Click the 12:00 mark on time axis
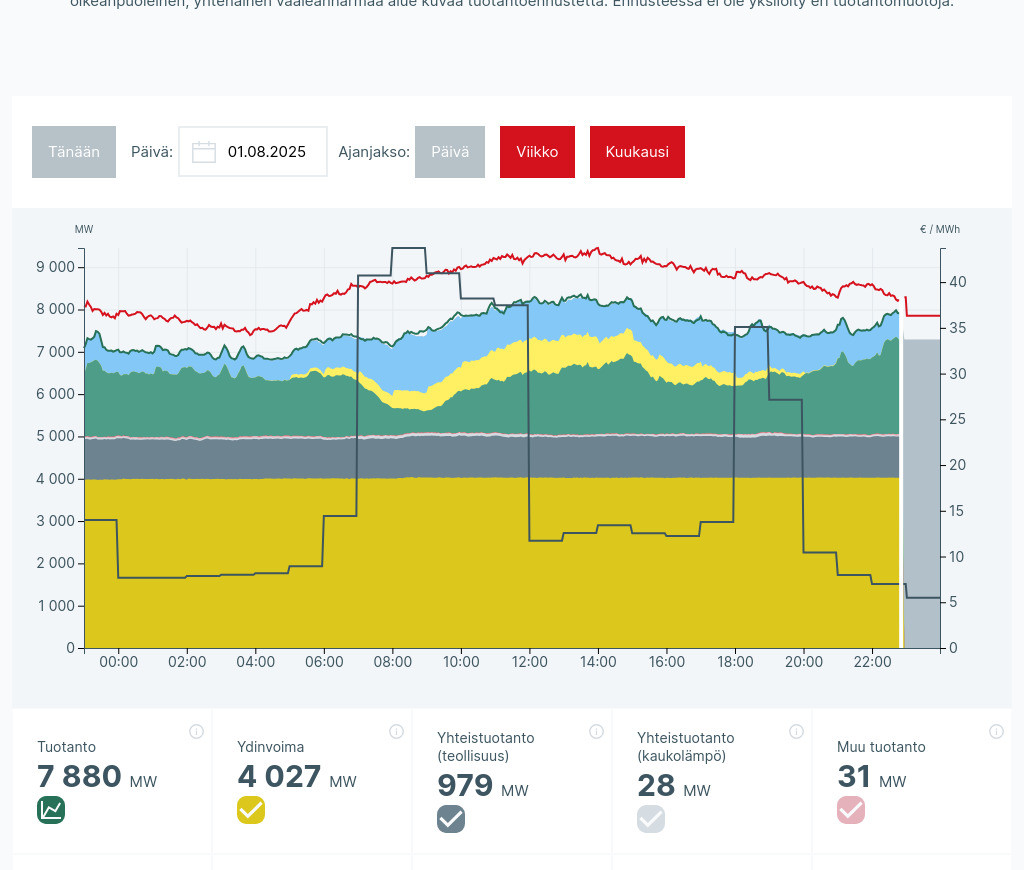Screen dimensions: 1024x870 530,662
